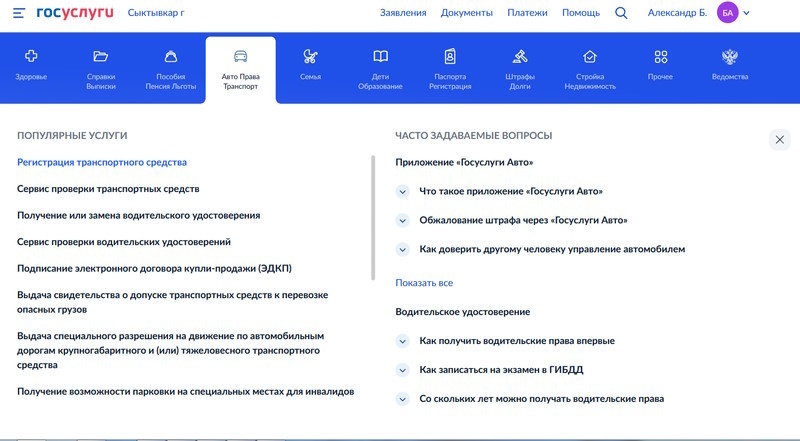Open the hamburger menu next to the Госуслуги logo

(19, 13)
